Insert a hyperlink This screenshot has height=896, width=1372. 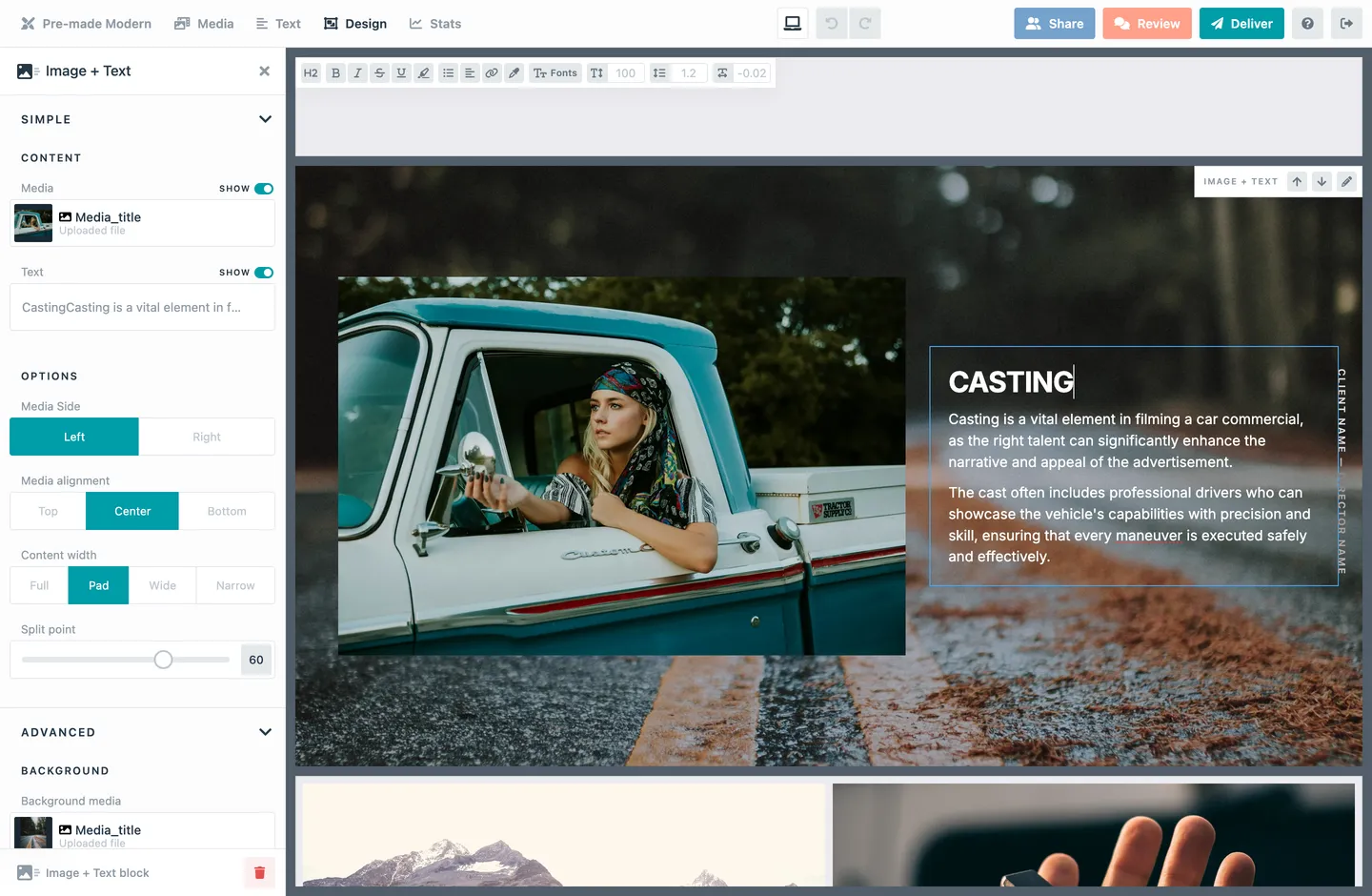[x=492, y=73]
